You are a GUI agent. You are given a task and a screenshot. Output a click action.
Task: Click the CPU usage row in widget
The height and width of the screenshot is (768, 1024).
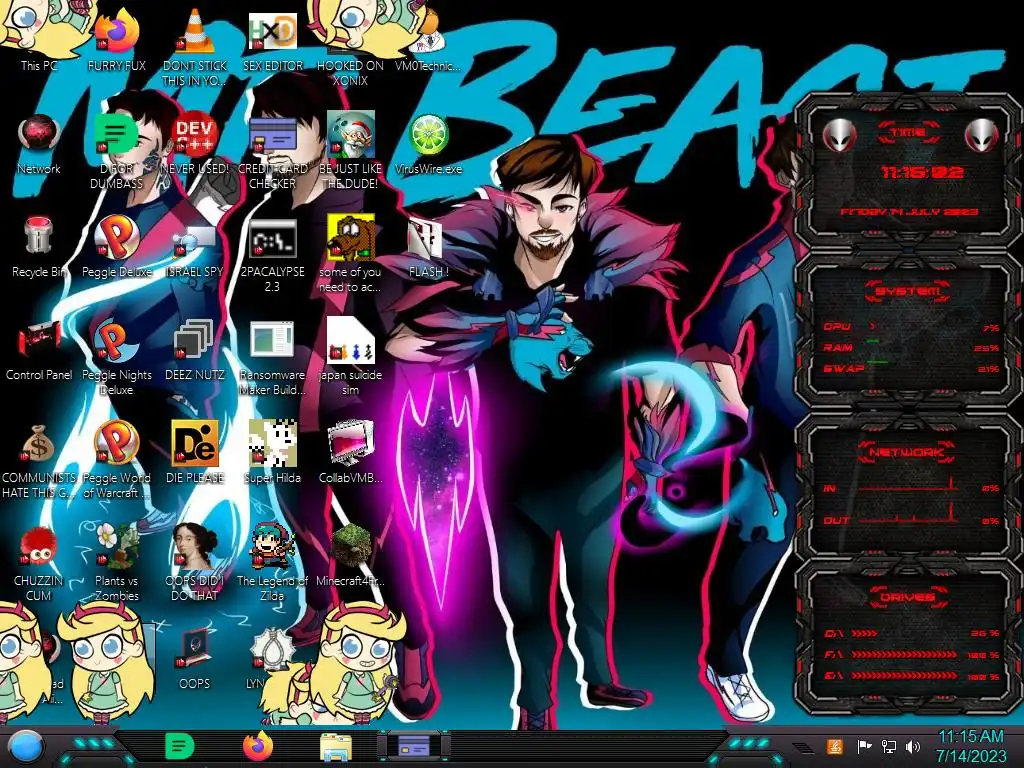(x=911, y=327)
